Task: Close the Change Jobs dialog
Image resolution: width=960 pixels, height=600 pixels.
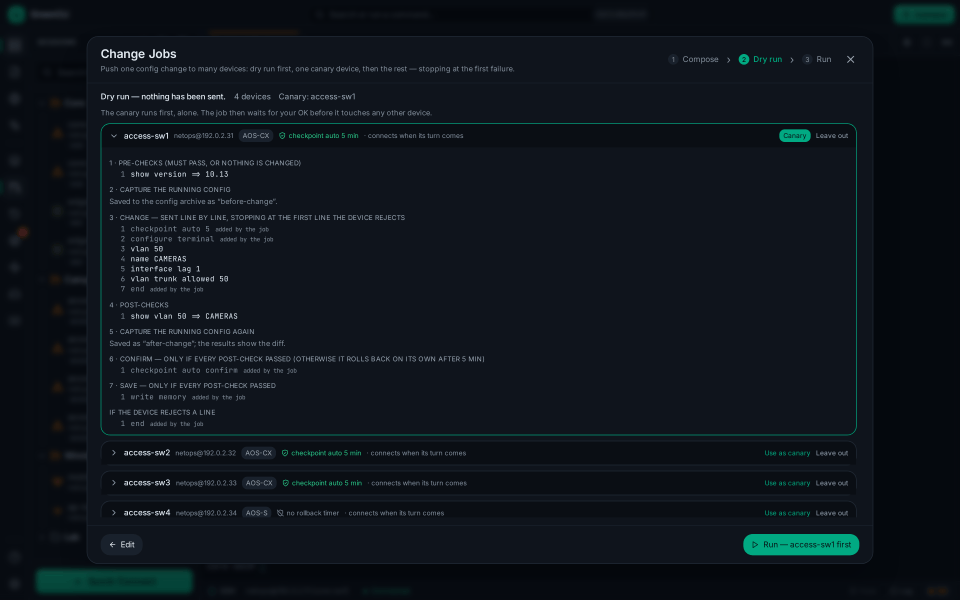Action: [x=850, y=59]
